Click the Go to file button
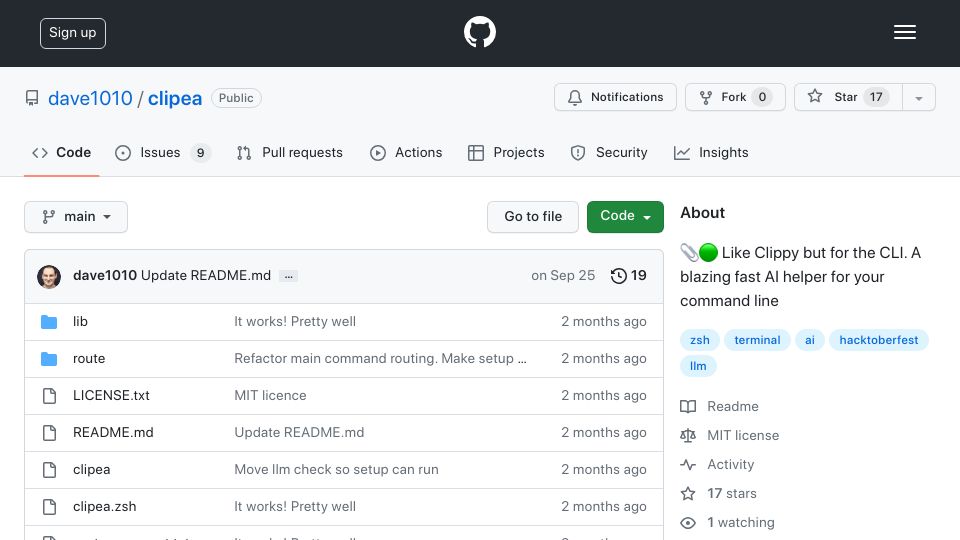This screenshot has height=540, width=960. [533, 217]
